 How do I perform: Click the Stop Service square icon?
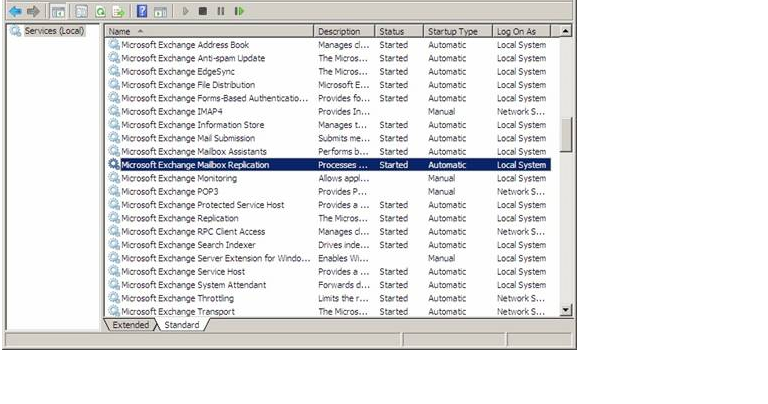(203, 11)
